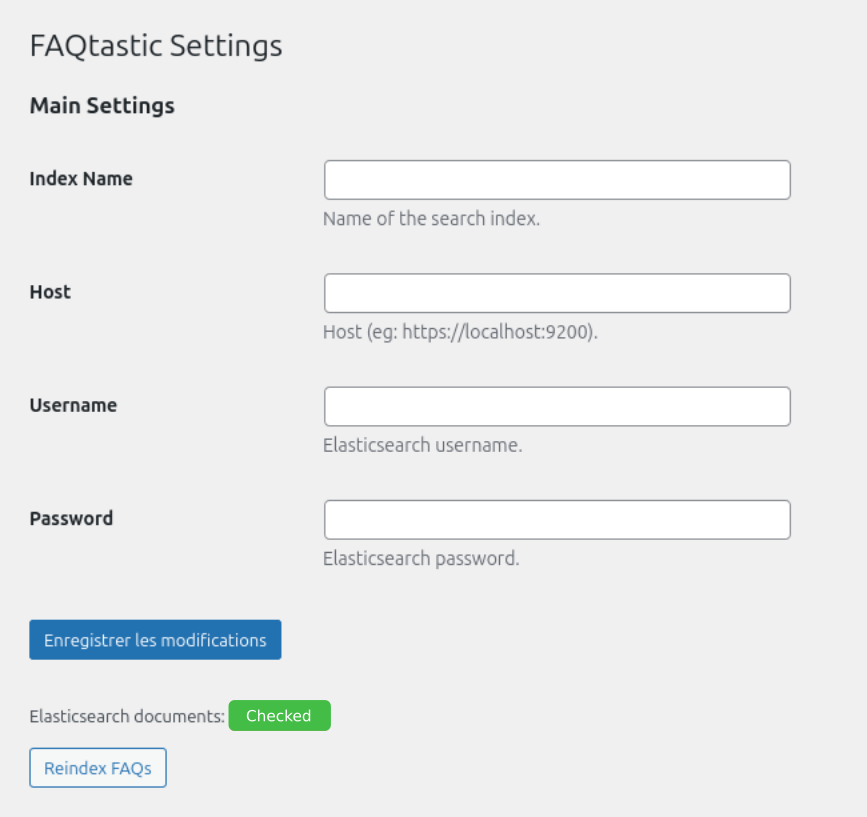Click the Main Settings section heading
The height and width of the screenshot is (817, 867).
(x=102, y=105)
